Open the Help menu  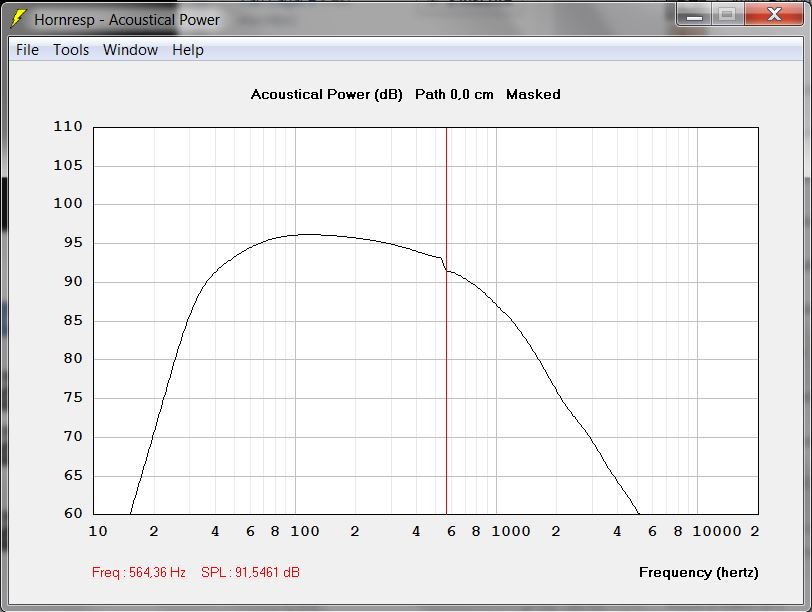coord(187,50)
